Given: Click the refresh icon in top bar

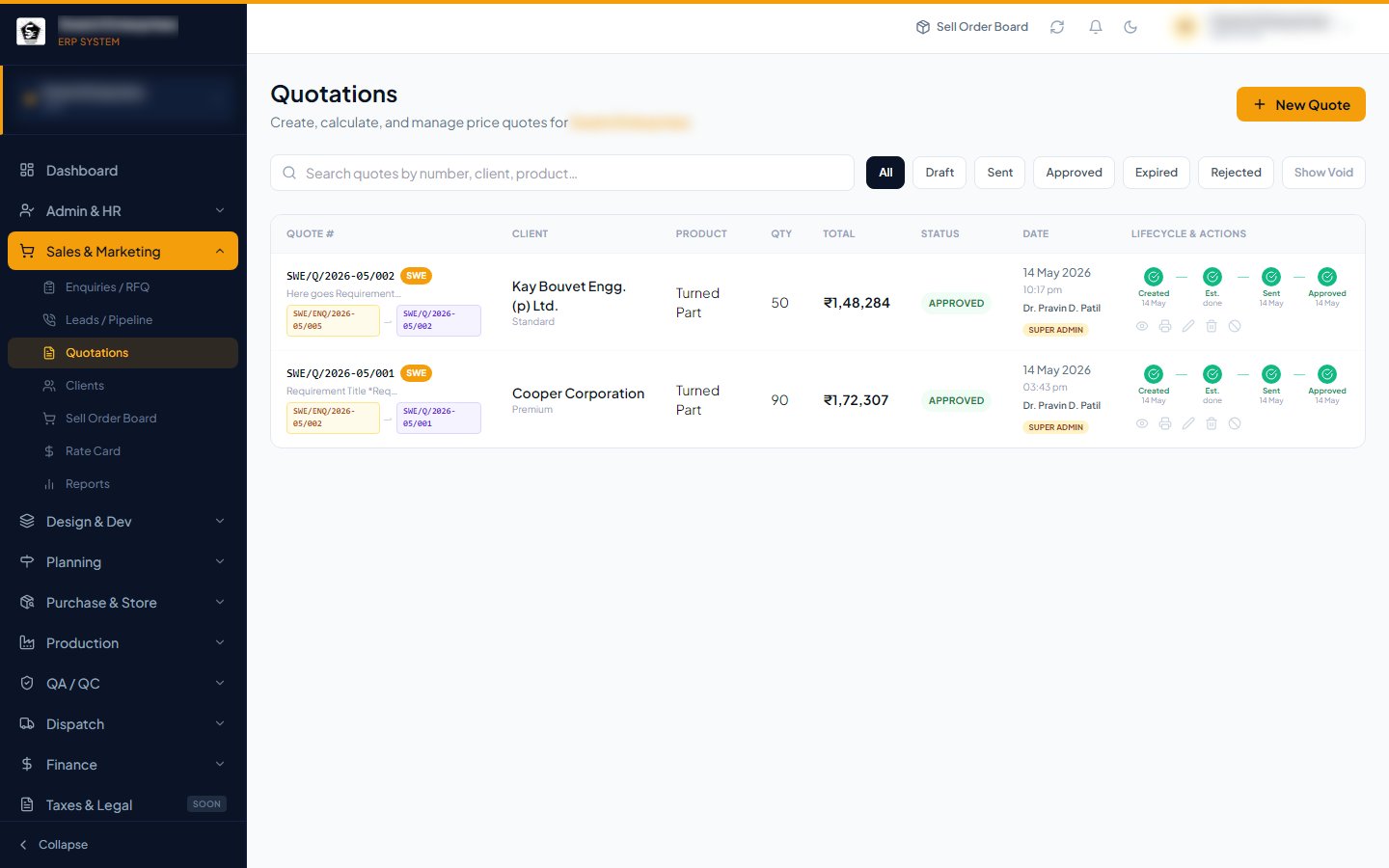Looking at the screenshot, I should [x=1057, y=27].
